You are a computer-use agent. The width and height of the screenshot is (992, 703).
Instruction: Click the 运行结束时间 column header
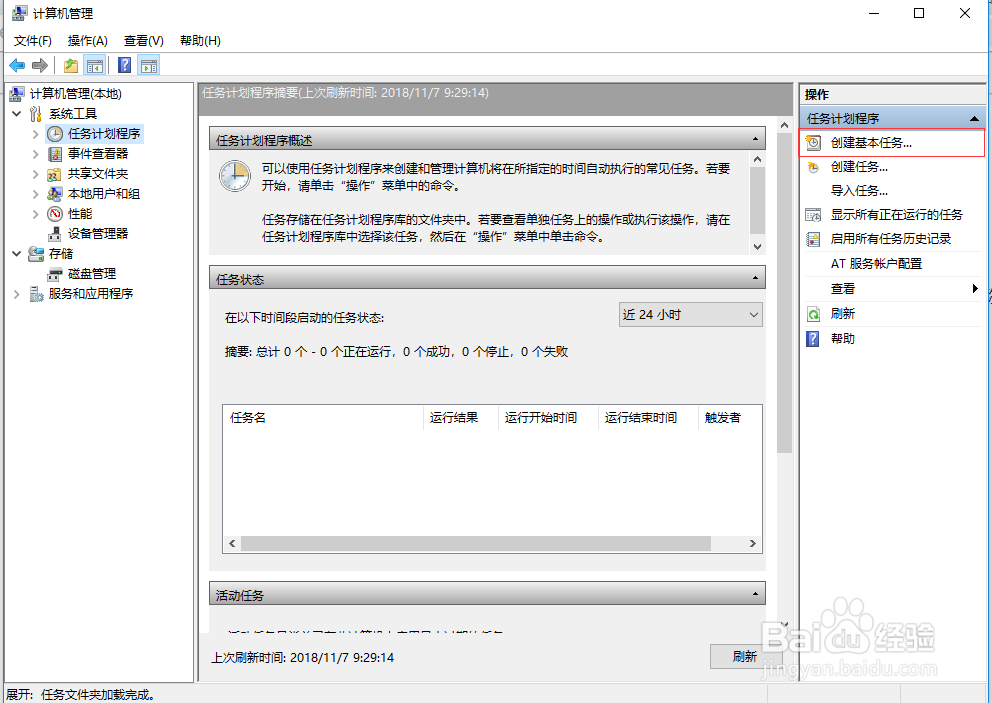click(x=648, y=418)
